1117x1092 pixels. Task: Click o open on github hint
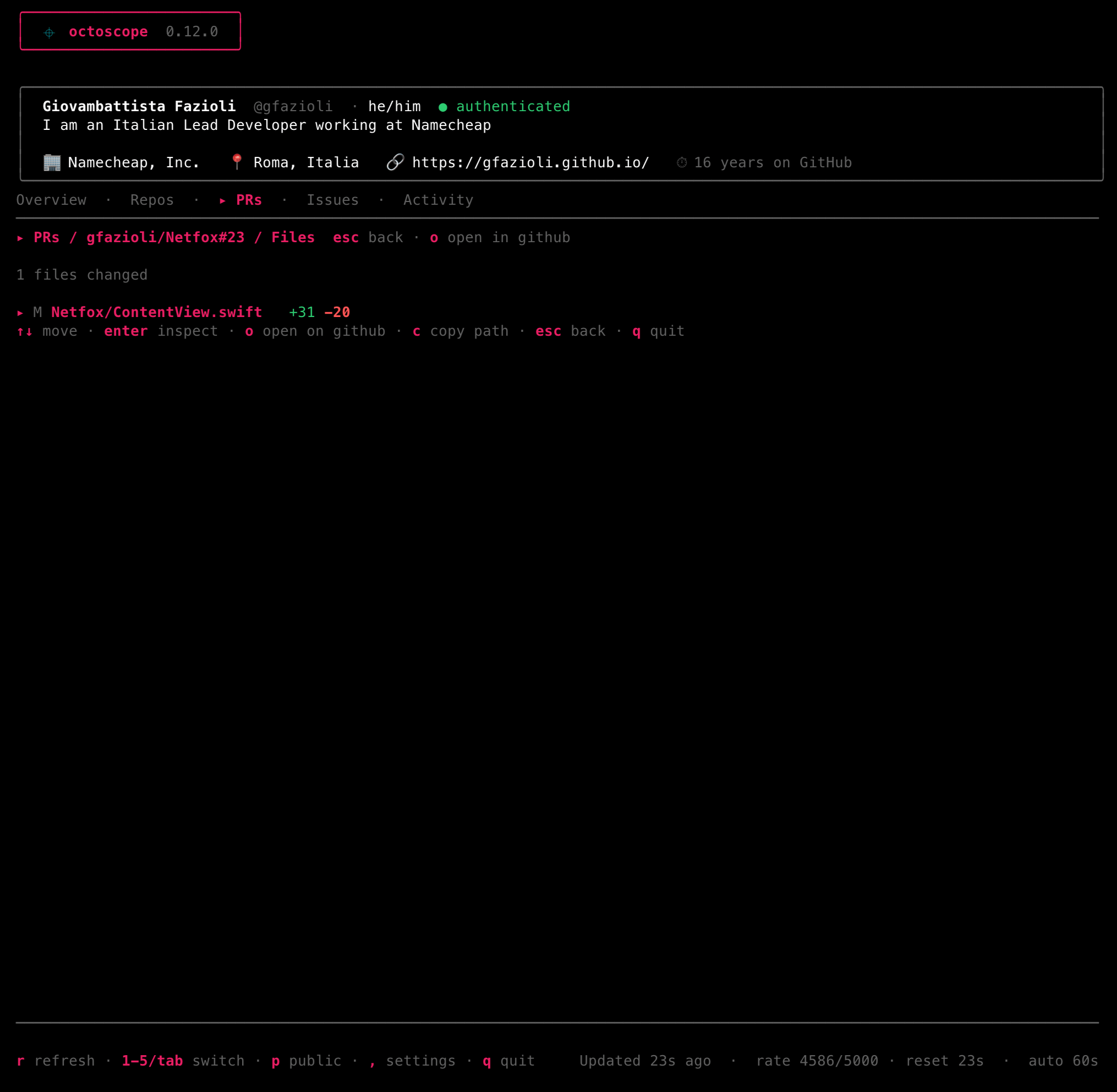pos(315,331)
